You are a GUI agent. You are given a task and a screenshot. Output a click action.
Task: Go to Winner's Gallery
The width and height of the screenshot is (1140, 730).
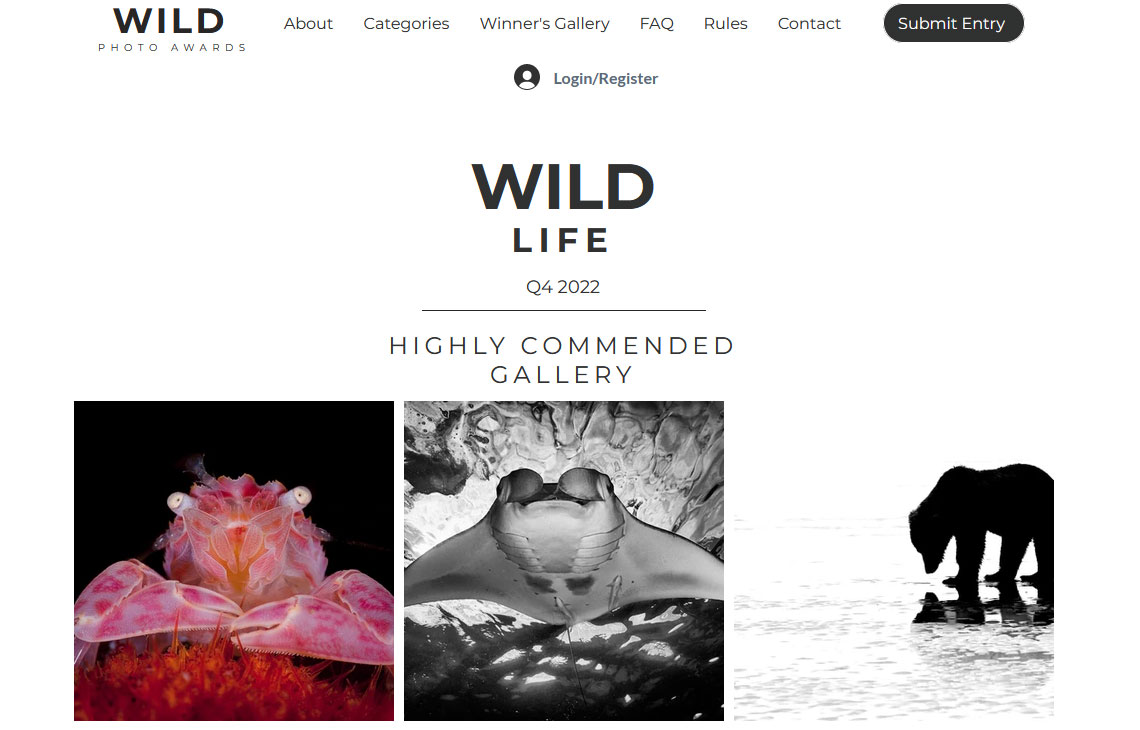(x=545, y=23)
